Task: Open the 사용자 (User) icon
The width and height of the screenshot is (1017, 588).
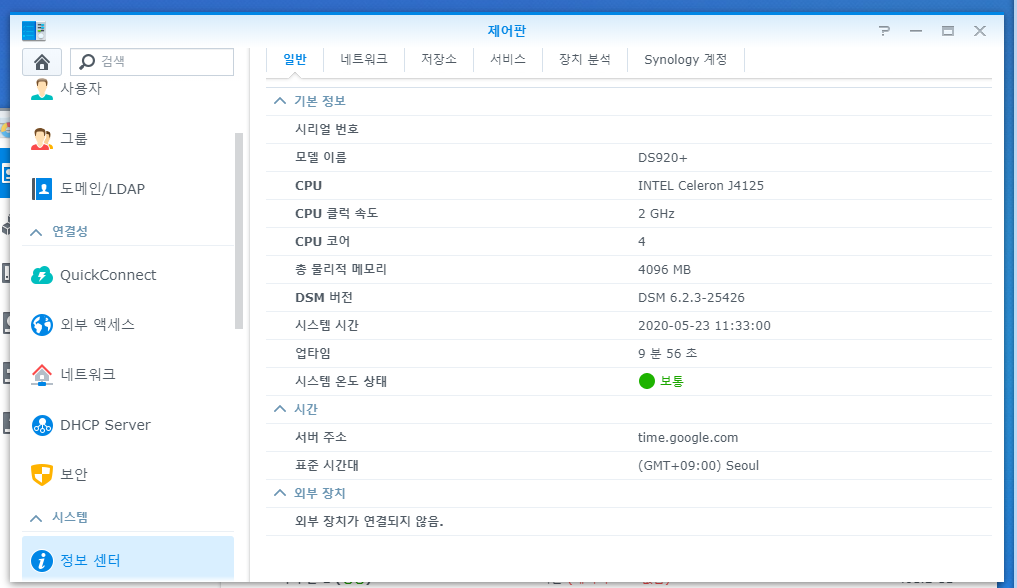Action: pyautogui.click(x=42, y=89)
